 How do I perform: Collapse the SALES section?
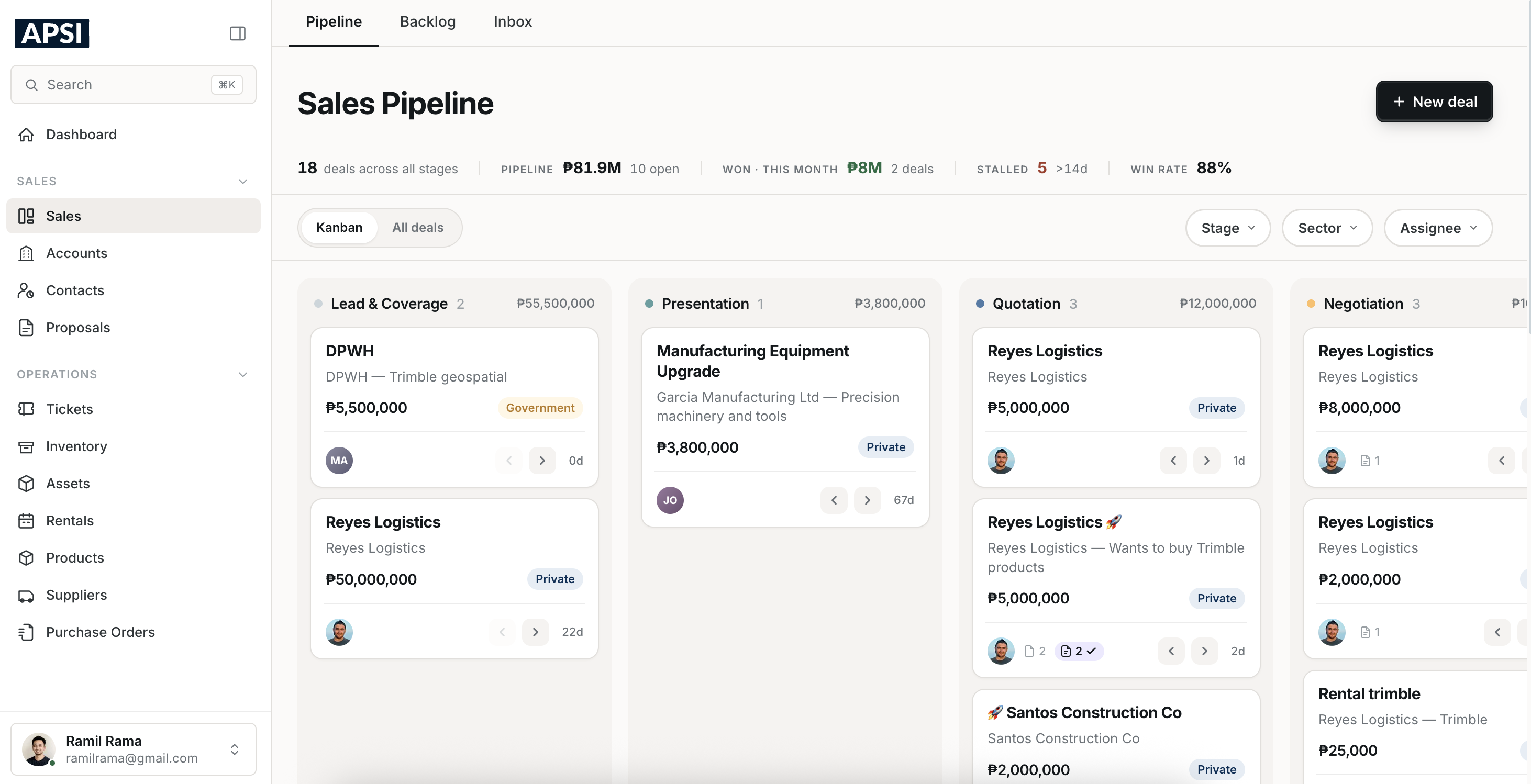pos(242,181)
